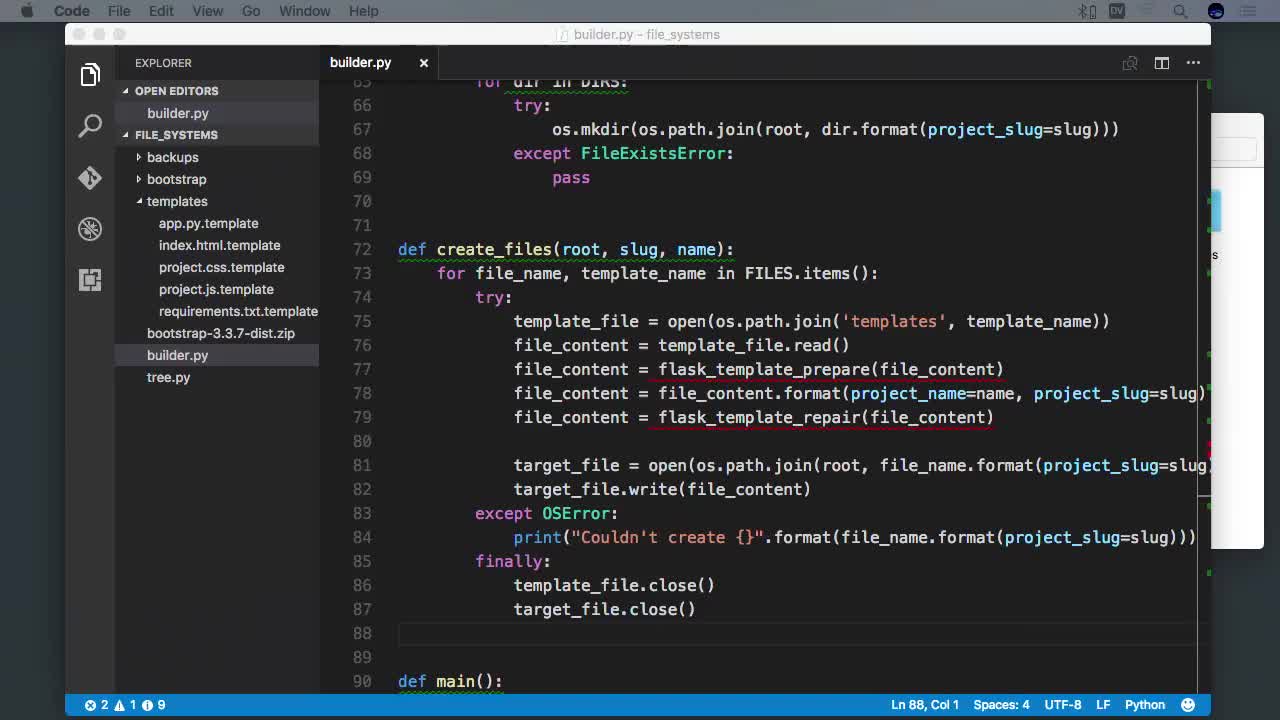Image resolution: width=1280 pixels, height=720 pixels.
Task: Open the Window menu
Action: (x=304, y=11)
